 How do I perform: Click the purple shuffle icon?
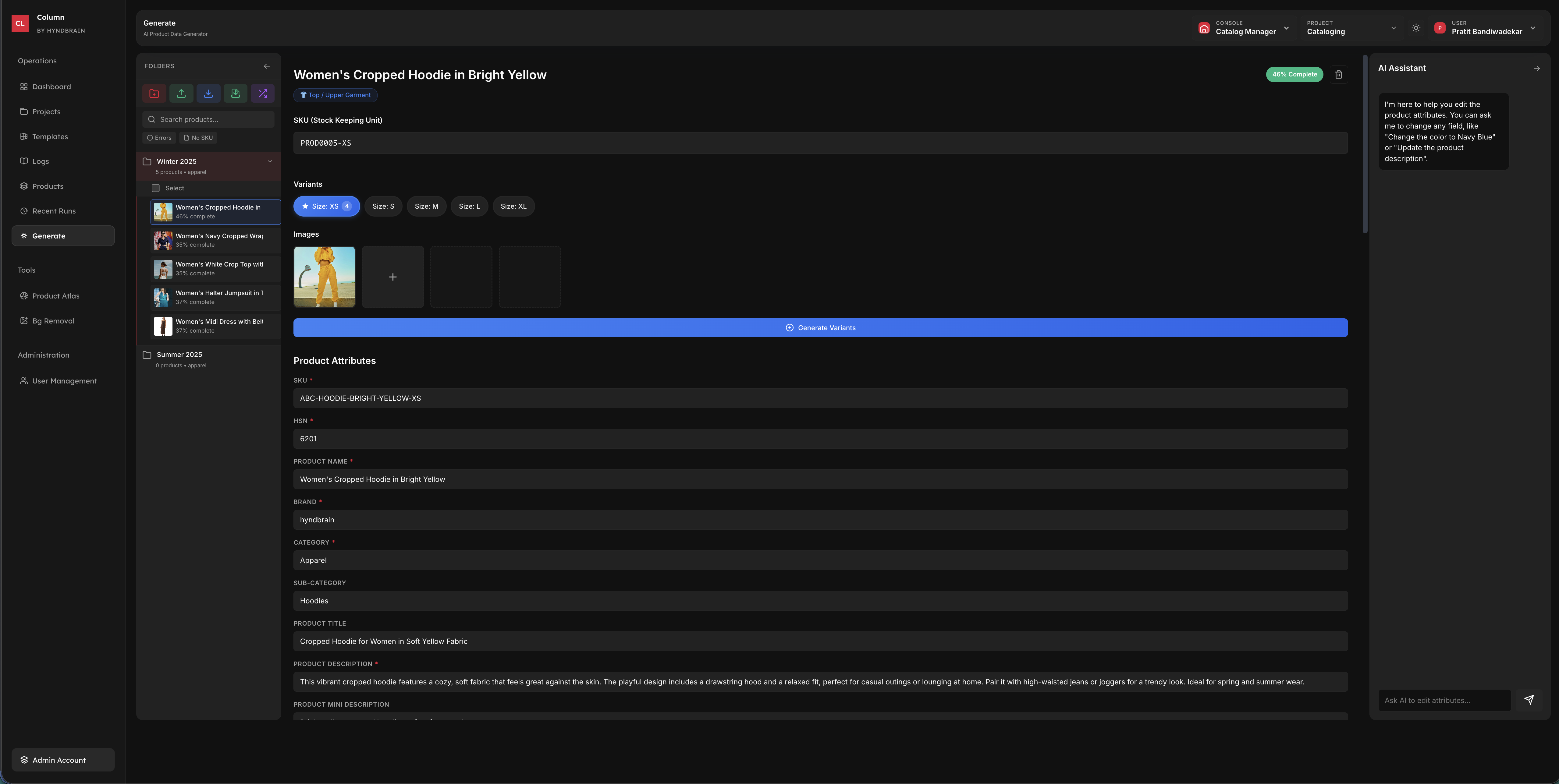tap(262, 93)
